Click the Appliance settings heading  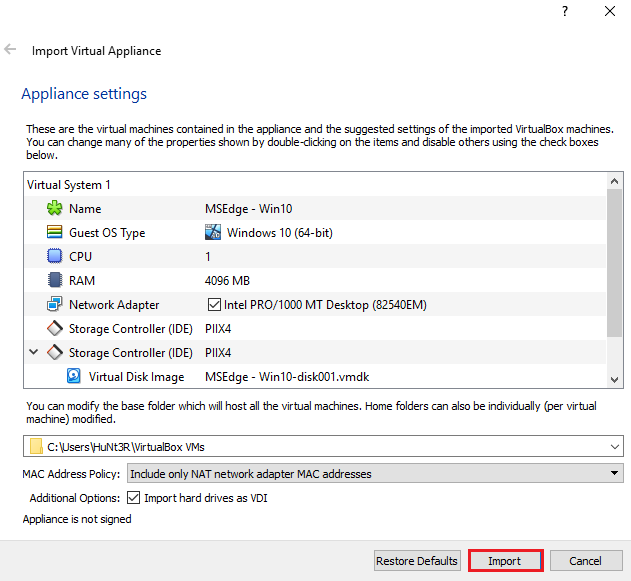84,94
